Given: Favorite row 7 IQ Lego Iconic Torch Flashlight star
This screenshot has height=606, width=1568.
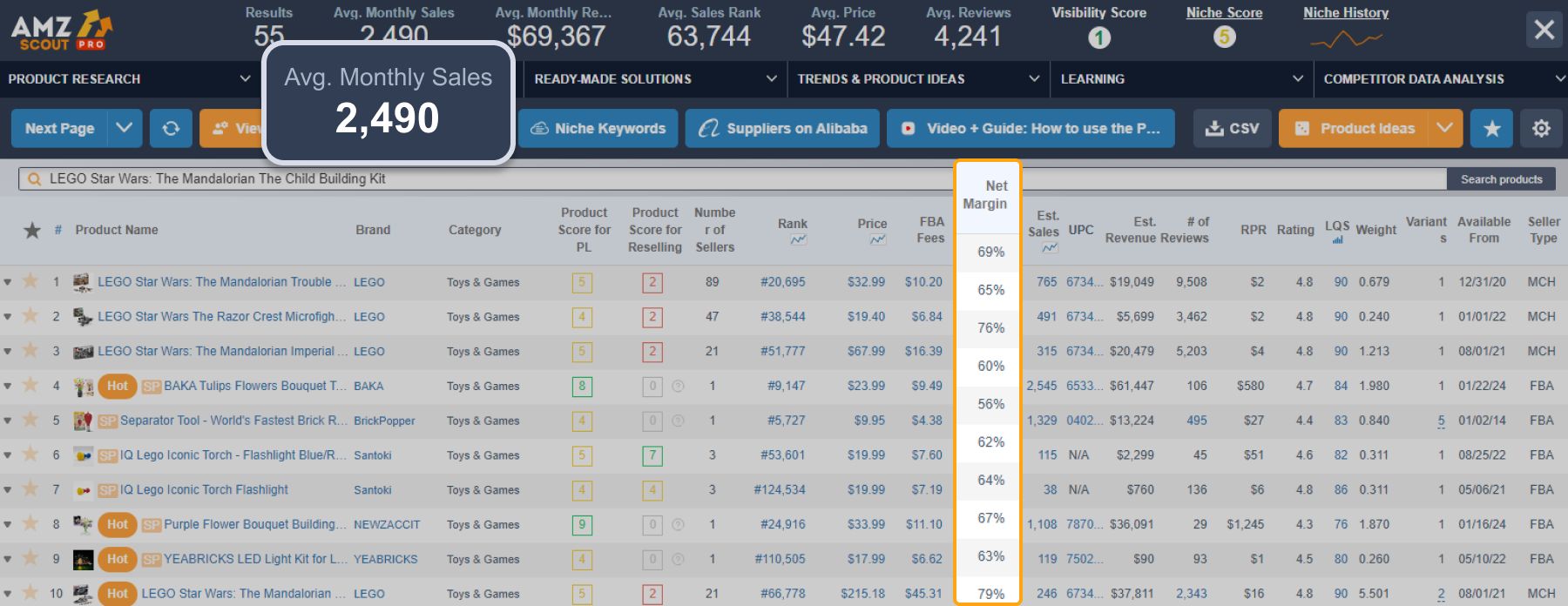Looking at the screenshot, I should tap(30, 488).
